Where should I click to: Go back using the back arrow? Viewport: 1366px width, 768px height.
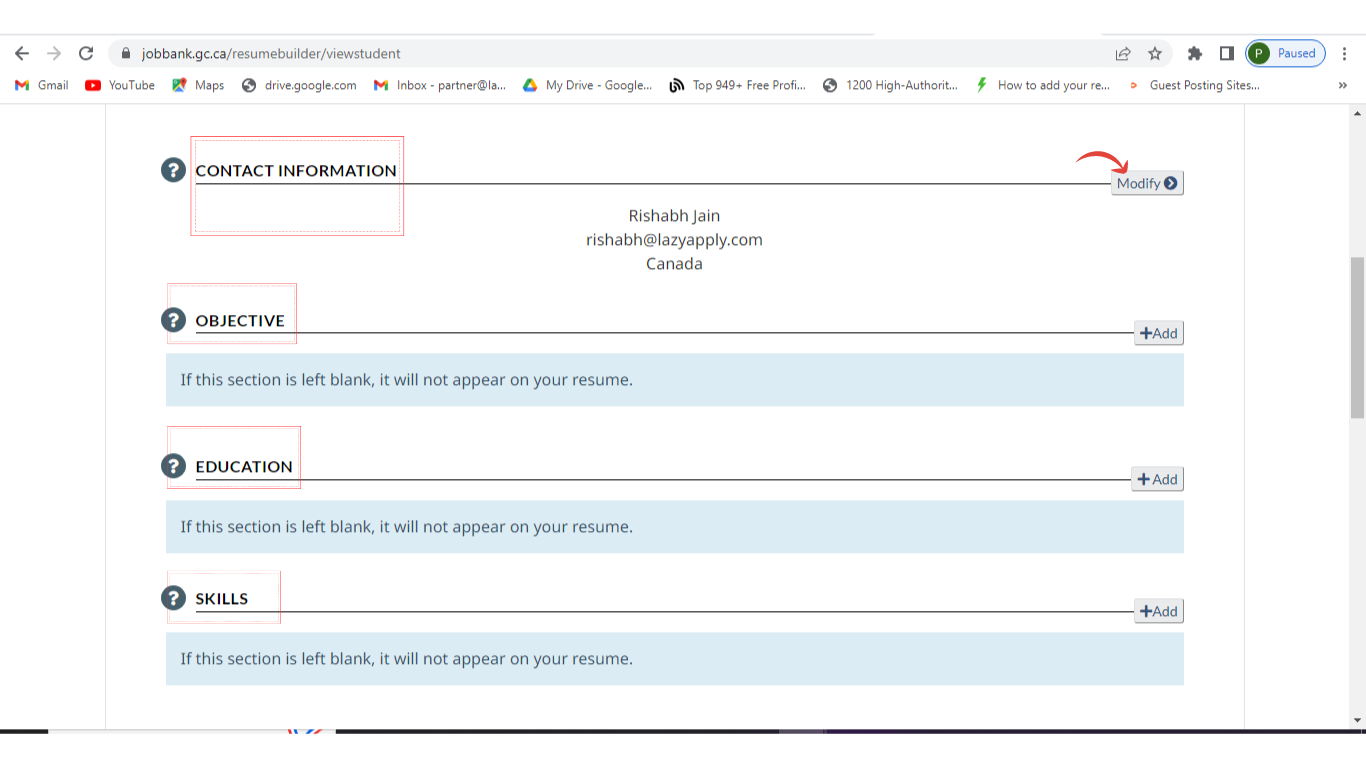22,54
